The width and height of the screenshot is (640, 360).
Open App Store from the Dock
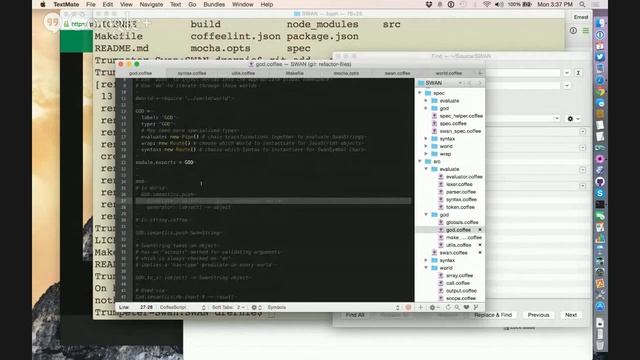tap(600, 307)
